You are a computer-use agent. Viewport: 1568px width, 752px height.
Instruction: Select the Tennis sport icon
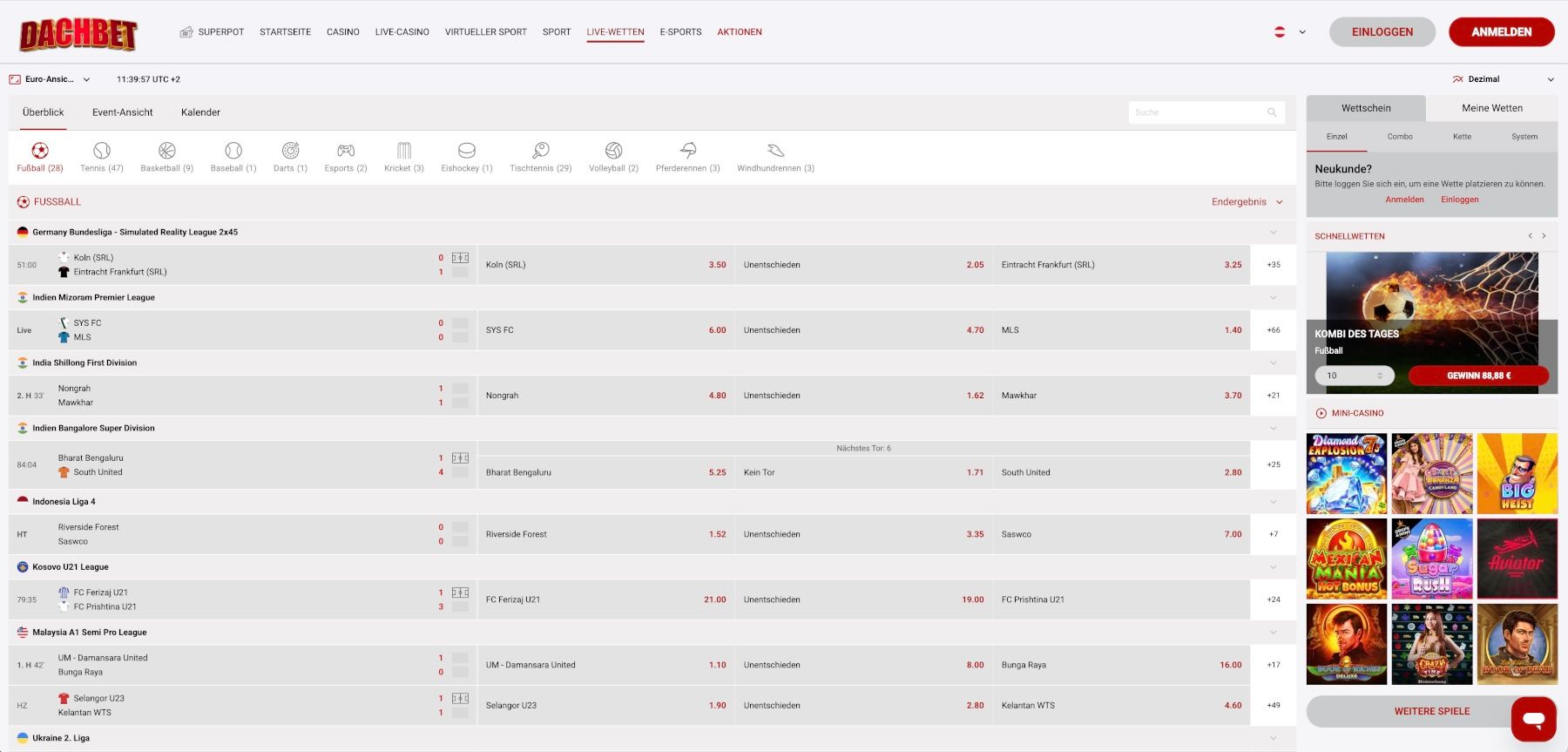[x=102, y=152]
